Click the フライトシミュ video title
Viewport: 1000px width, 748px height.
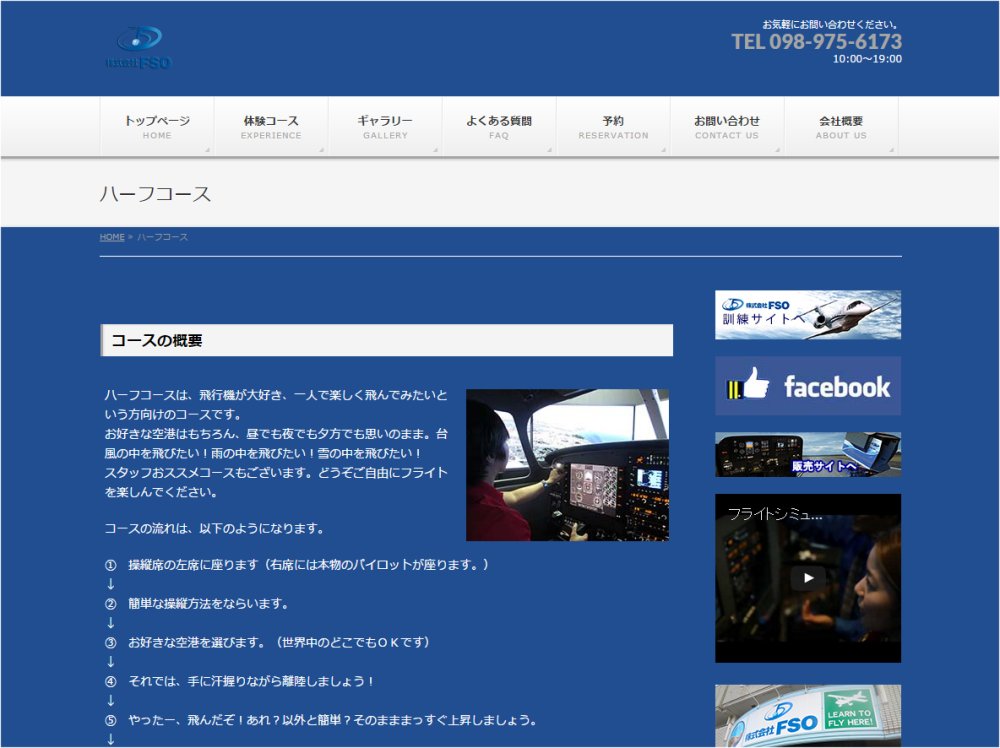[x=775, y=514]
